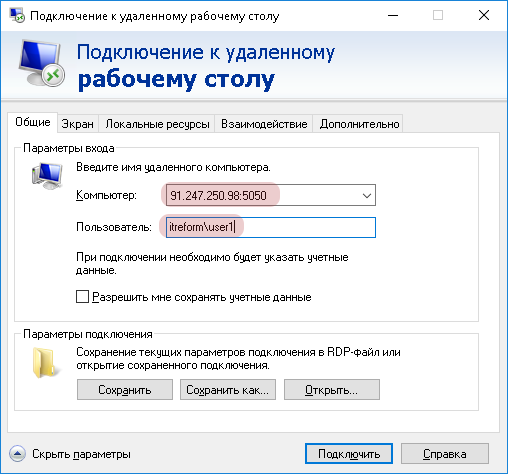Click text Введите имя удаленного компьютера
Screen dimensions: 508x474
pos(173,167)
